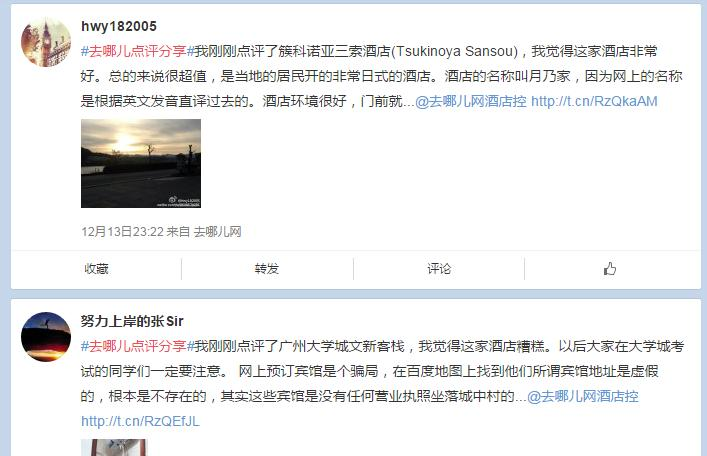Click 转发 to repost
This screenshot has width=707, height=456.
(x=266, y=269)
